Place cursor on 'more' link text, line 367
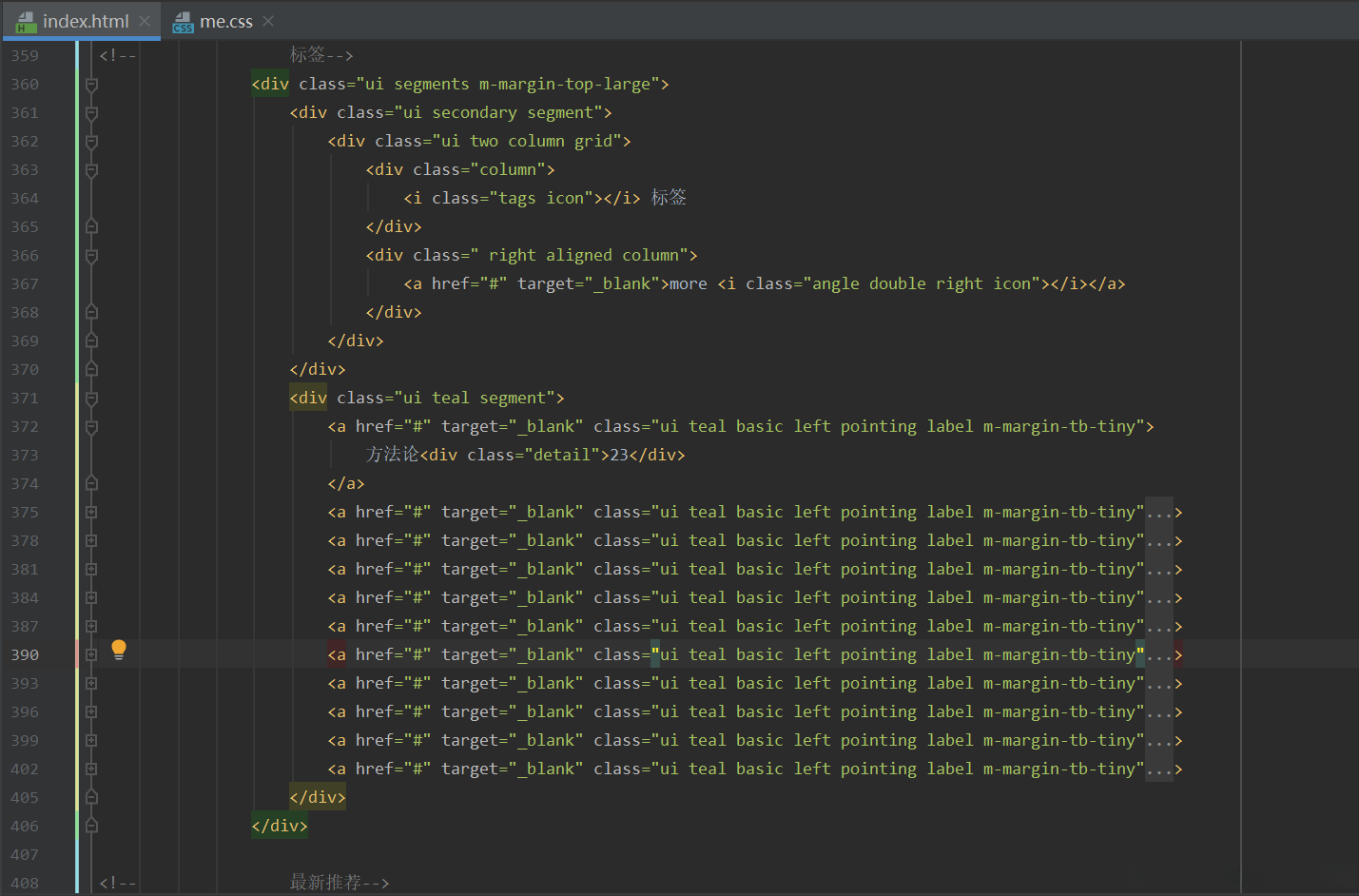This screenshot has height=896, width=1359. (x=688, y=284)
